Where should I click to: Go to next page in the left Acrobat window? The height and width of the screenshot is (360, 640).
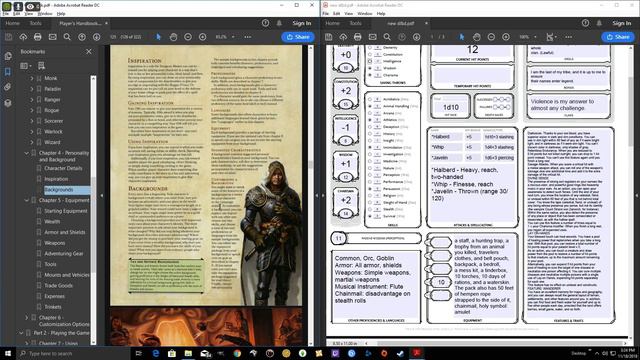pyautogui.click(x=96, y=37)
